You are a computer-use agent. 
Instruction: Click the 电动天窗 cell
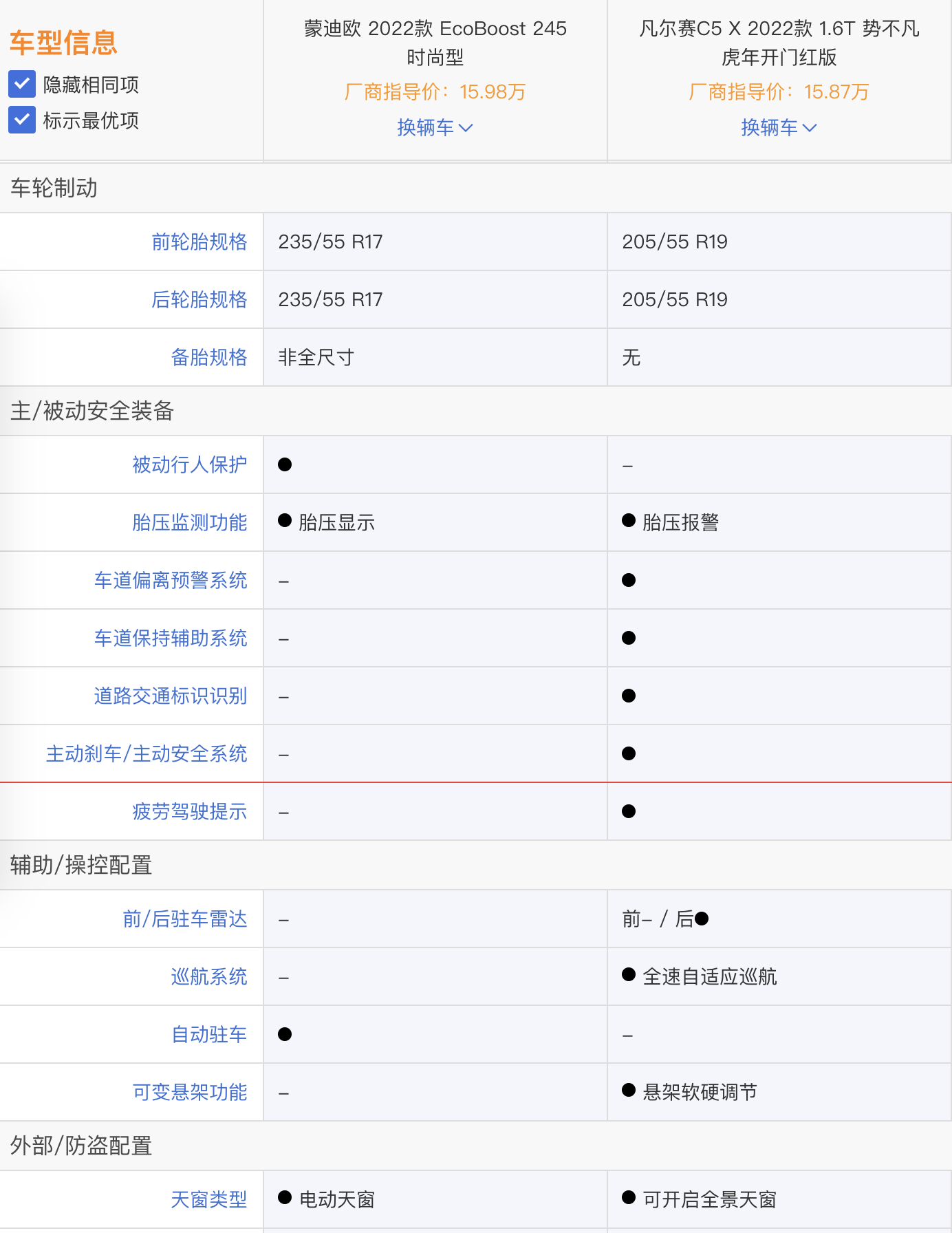435,1199
